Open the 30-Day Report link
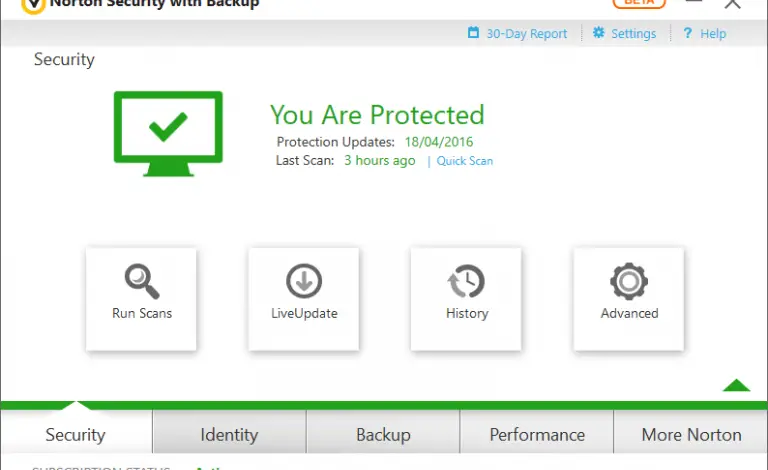 click(527, 34)
